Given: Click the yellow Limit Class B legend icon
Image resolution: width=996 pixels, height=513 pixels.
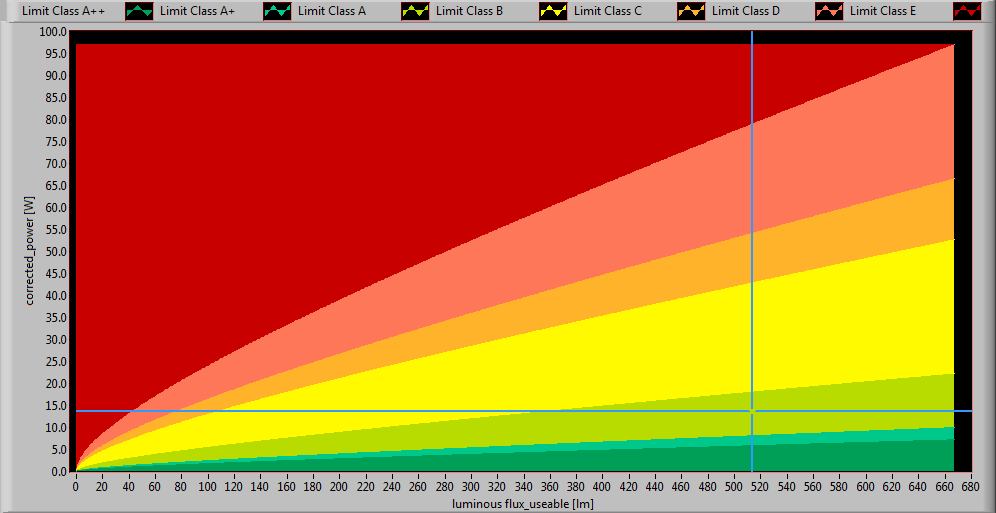Looking at the screenshot, I should tap(552, 11).
